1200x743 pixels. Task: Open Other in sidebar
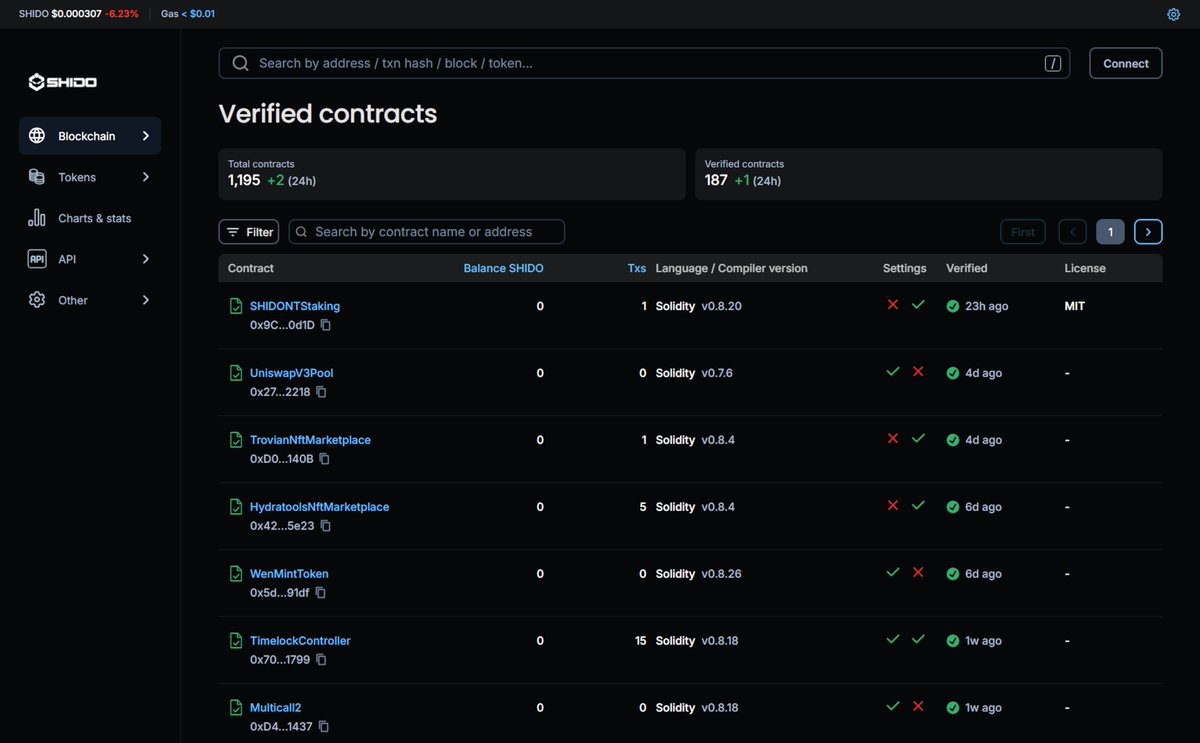(x=90, y=300)
